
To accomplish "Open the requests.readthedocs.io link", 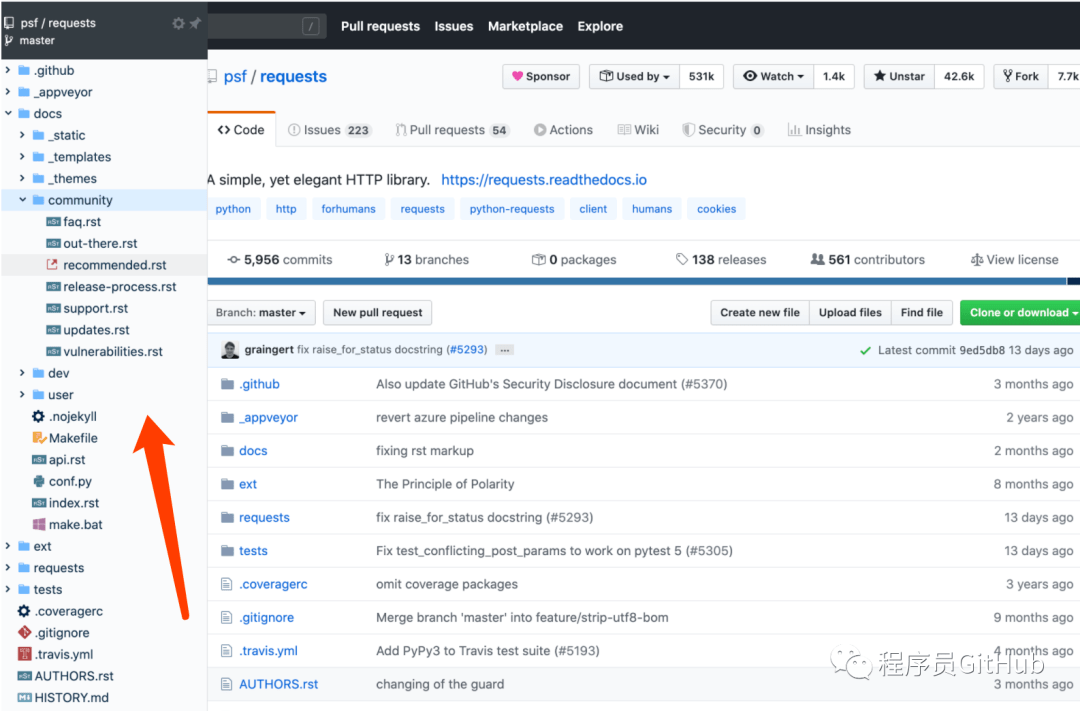I will click(x=543, y=180).
